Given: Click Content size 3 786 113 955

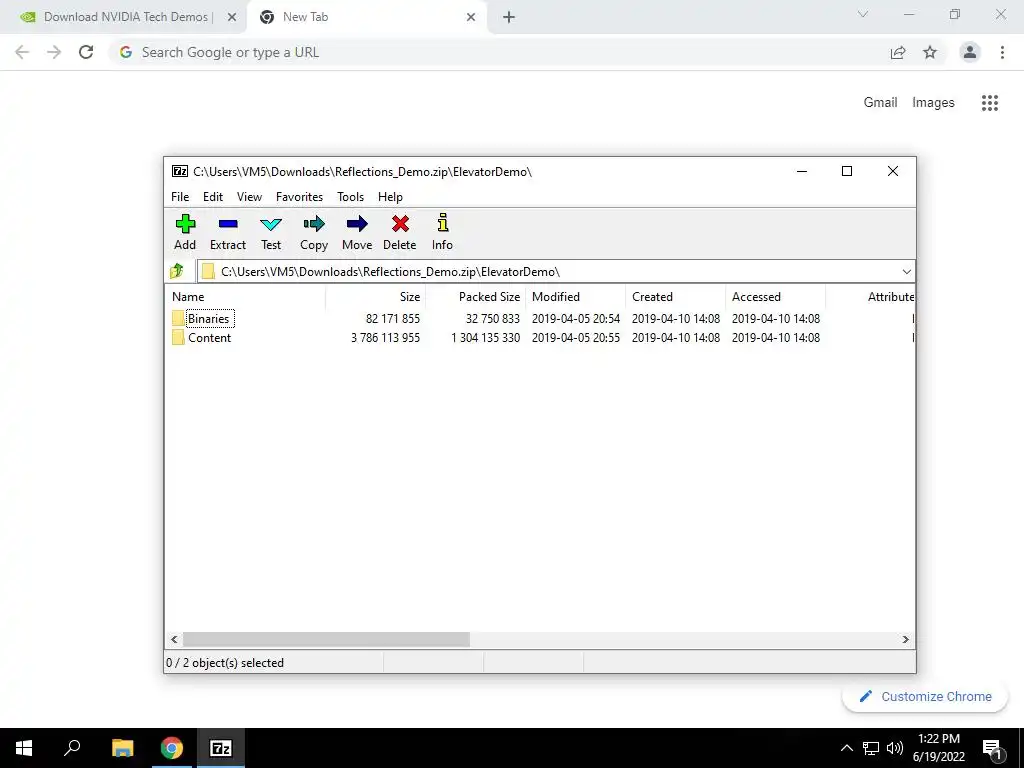Looking at the screenshot, I should point(385,338).
